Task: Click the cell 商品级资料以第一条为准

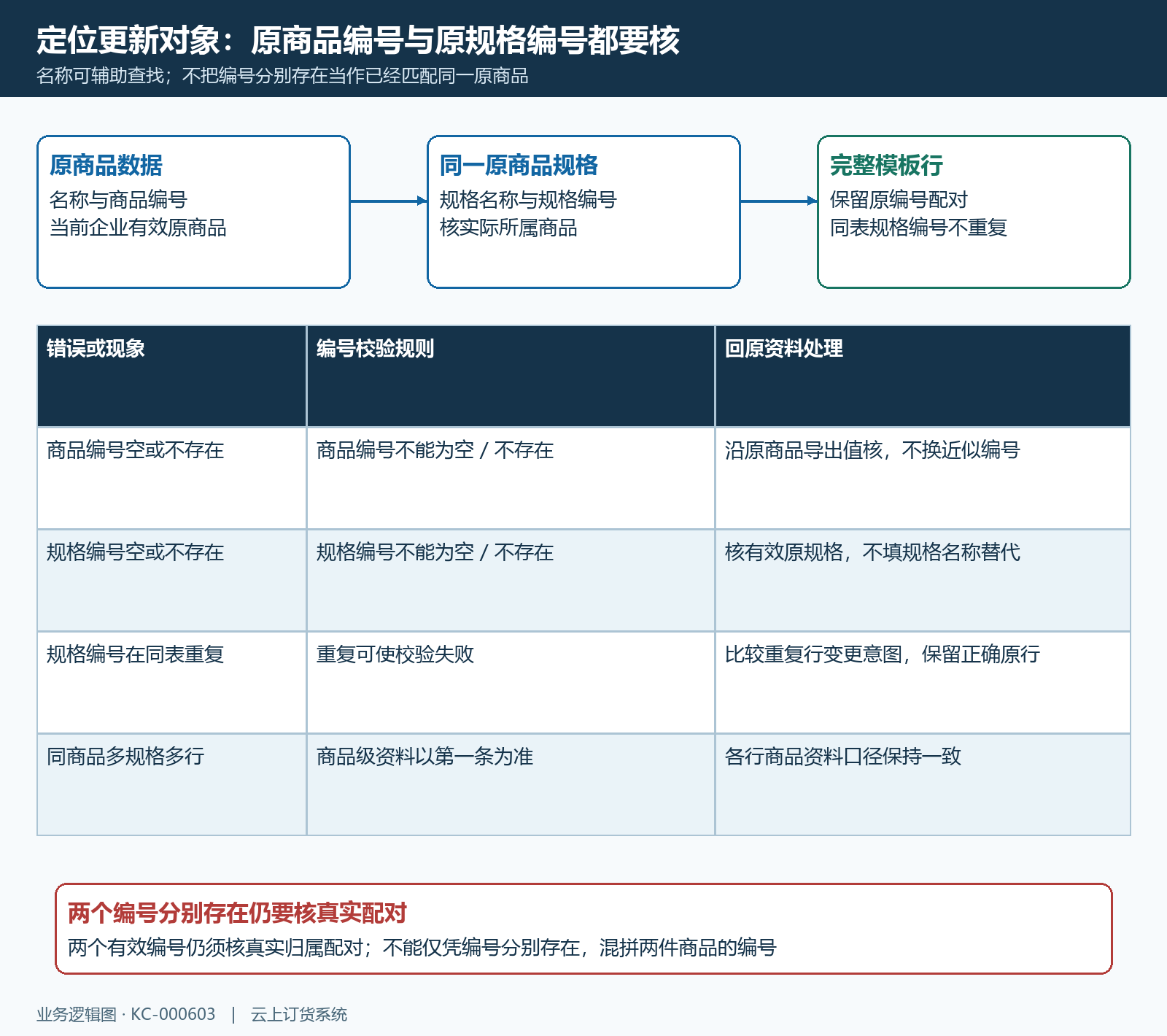Action: click(x=511, y=784)
